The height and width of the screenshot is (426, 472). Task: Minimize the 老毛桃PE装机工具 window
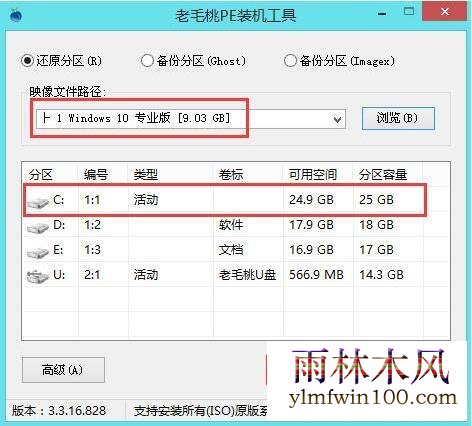tap(382, 14)
